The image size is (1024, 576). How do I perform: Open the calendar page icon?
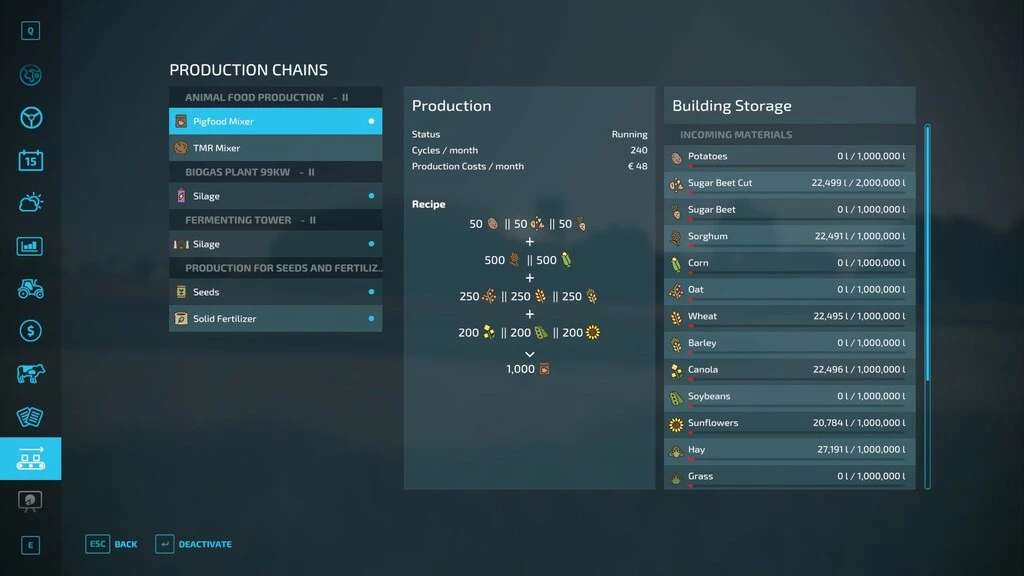pyautogui.click(x=30, y=160)
